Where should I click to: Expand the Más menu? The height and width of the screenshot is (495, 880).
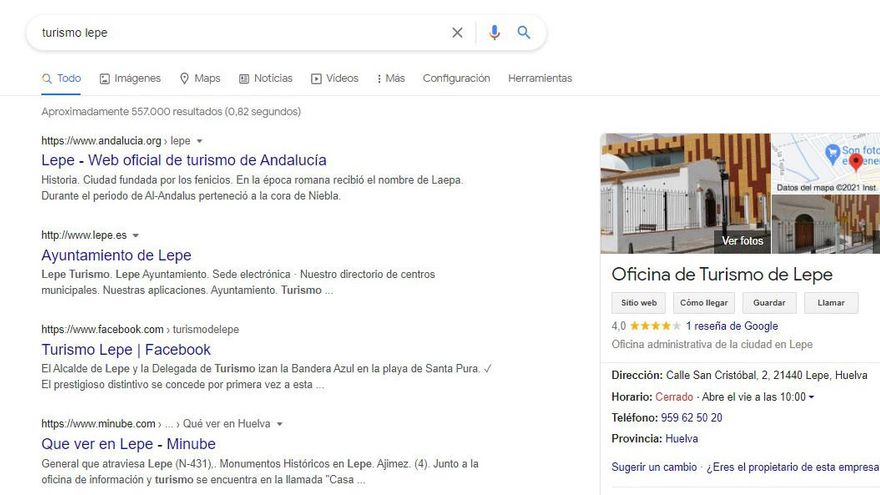click(x=391, y=79)
